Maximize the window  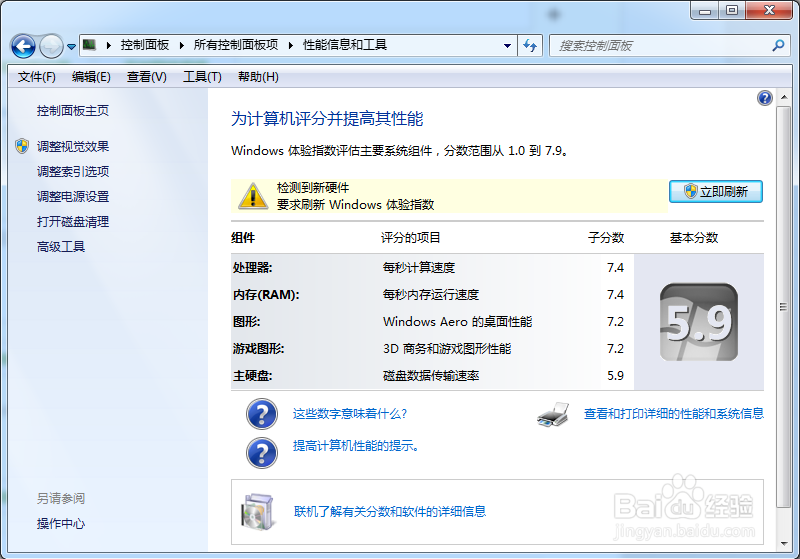732,11
